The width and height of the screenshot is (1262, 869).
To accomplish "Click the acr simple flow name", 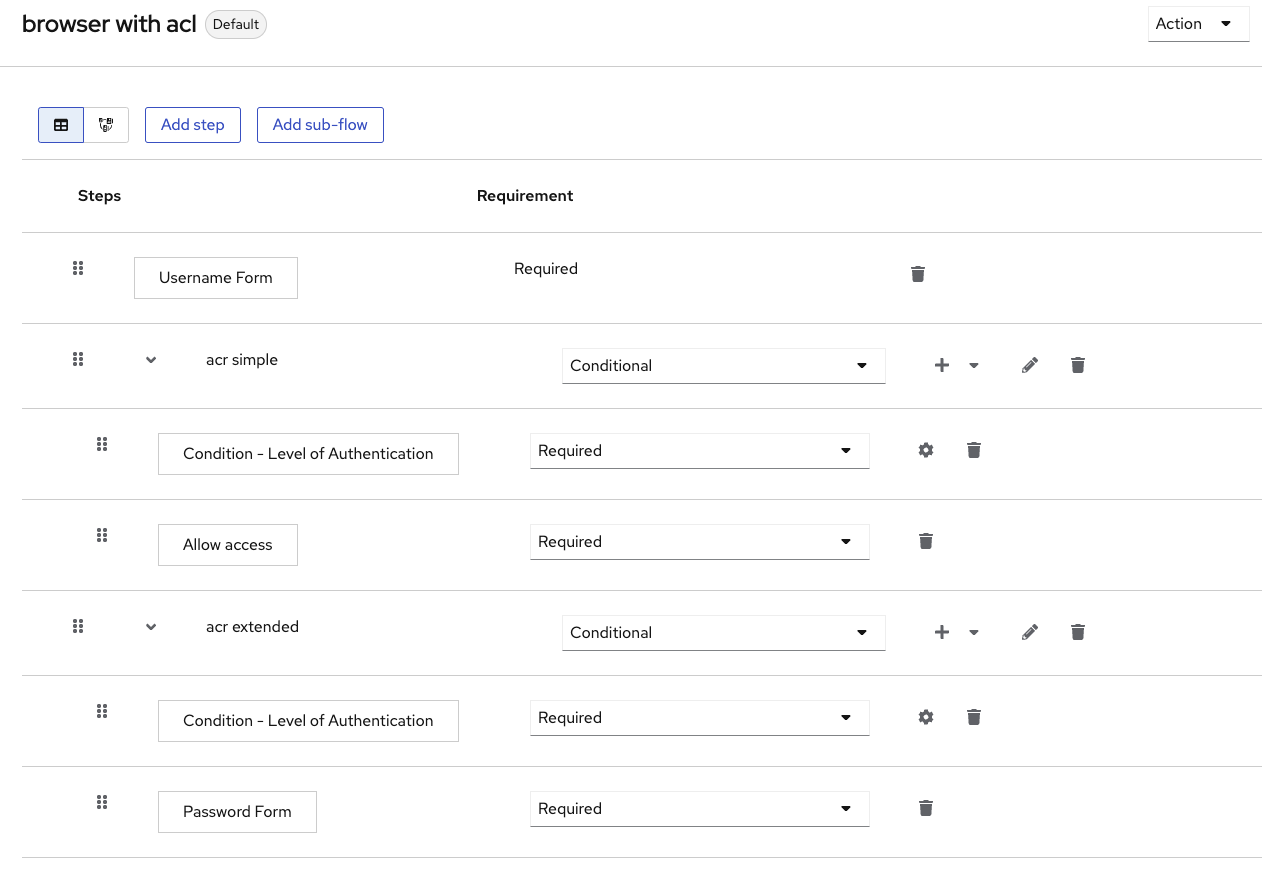I will click(242, 360).
